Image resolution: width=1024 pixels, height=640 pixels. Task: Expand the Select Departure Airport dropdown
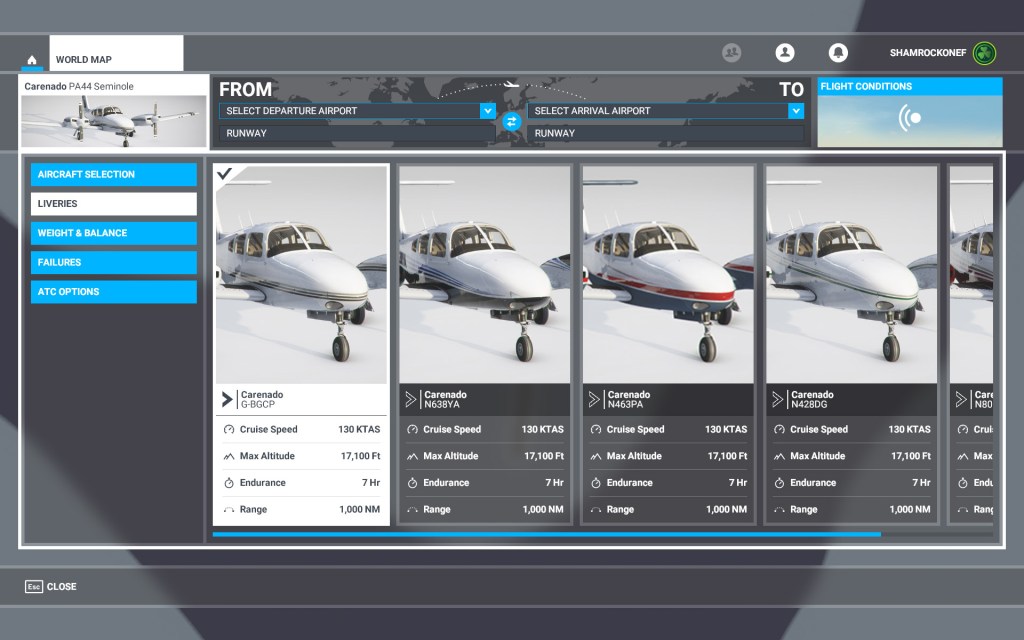pos(487,111)
